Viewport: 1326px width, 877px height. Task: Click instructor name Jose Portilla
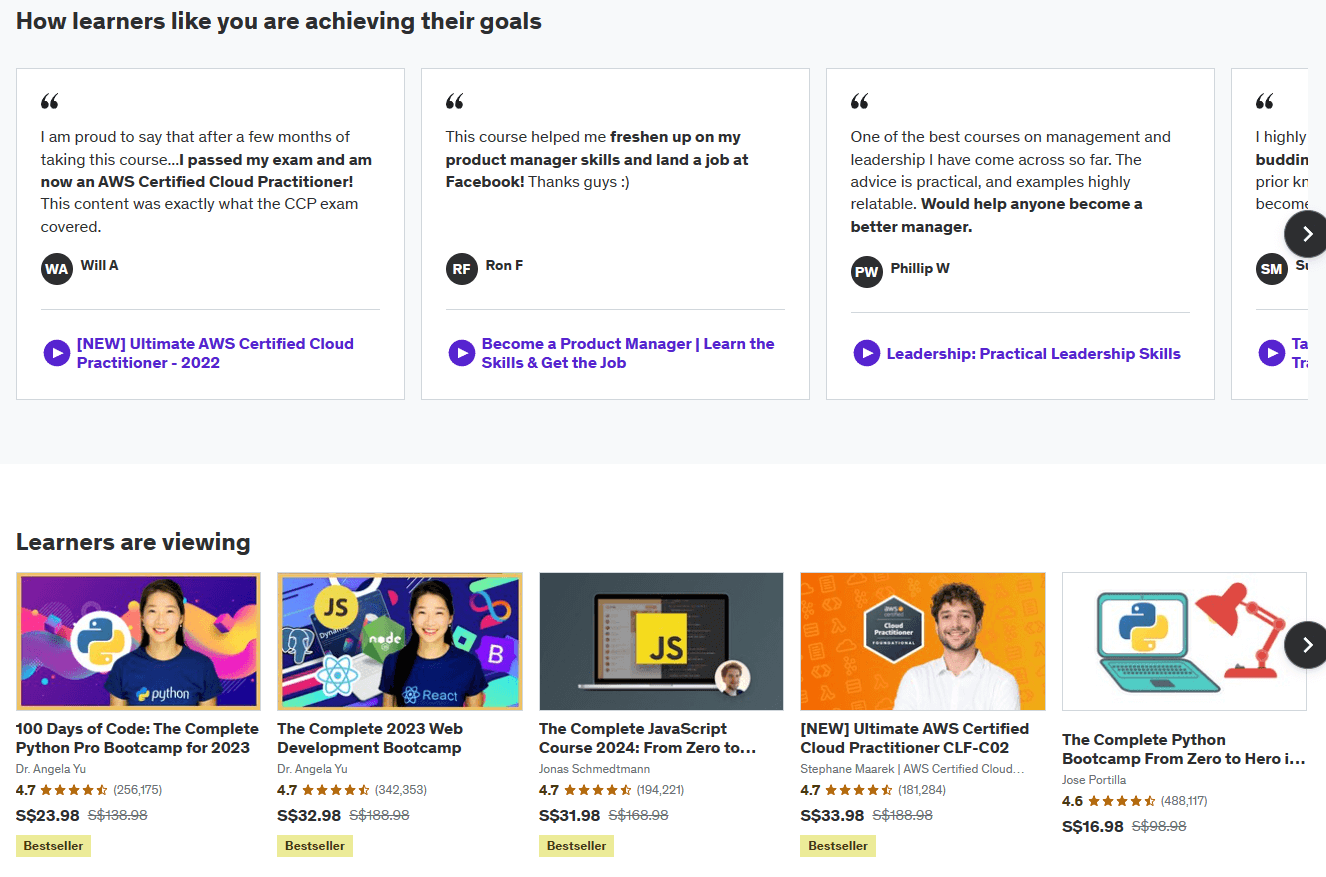[1094, 780]
